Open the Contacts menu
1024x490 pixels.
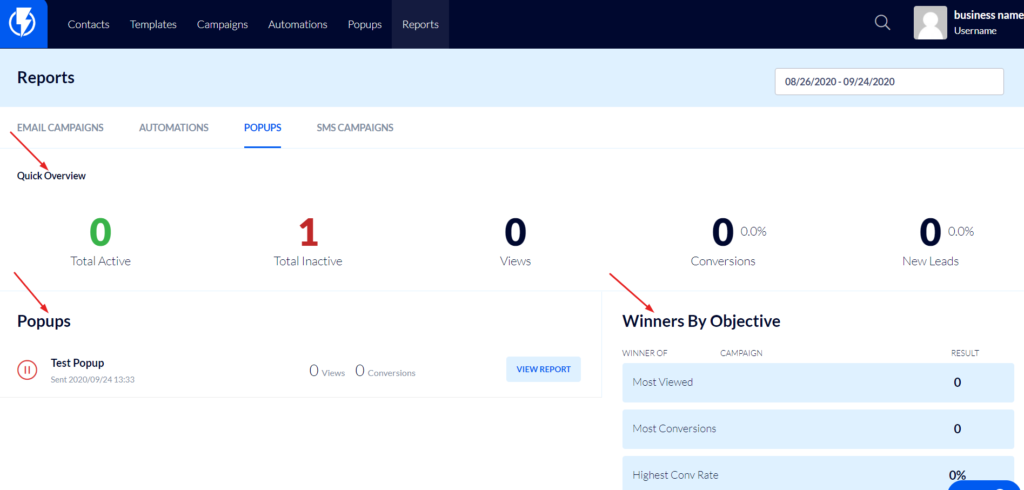pyautogui.click(x=89, y=24)
